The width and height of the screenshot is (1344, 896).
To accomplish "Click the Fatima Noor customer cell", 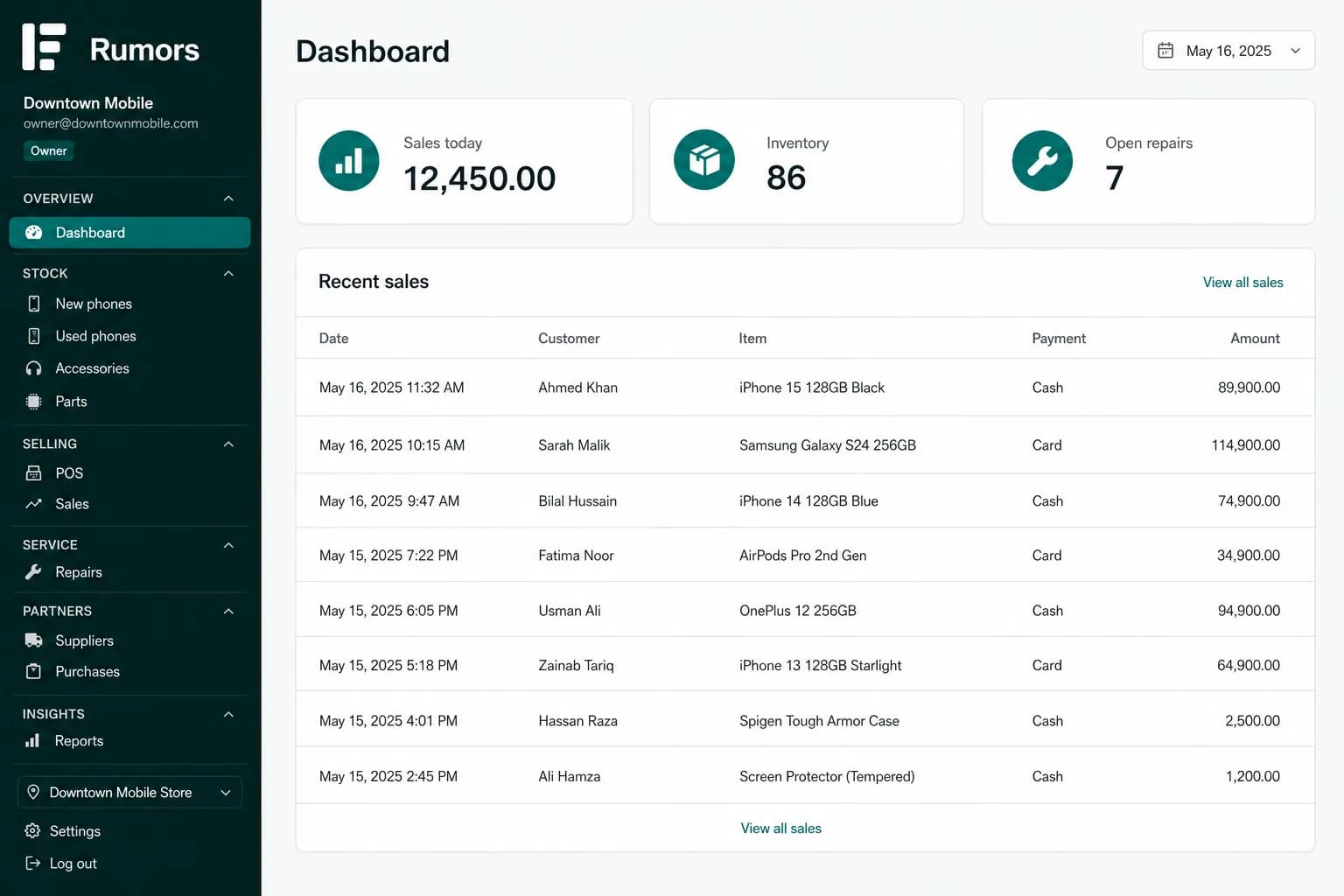I will point(576,556).
